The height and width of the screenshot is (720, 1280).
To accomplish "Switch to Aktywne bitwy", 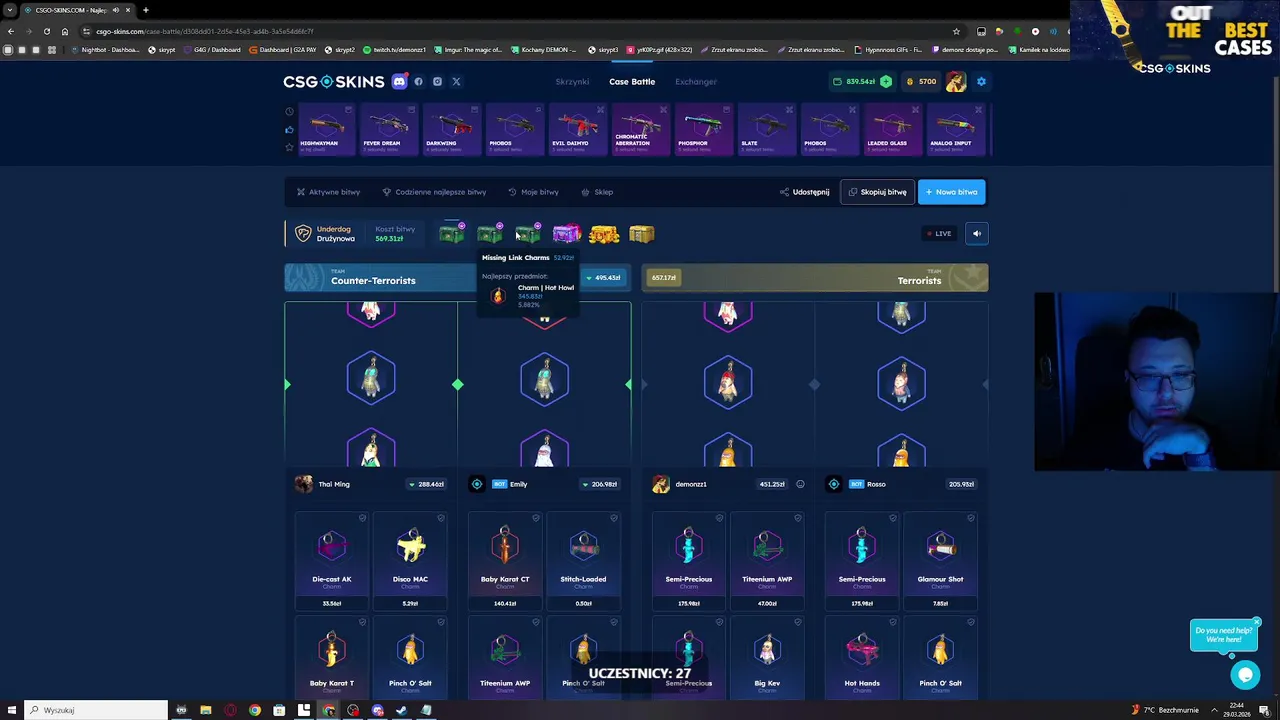I will (x=328, y=192).
